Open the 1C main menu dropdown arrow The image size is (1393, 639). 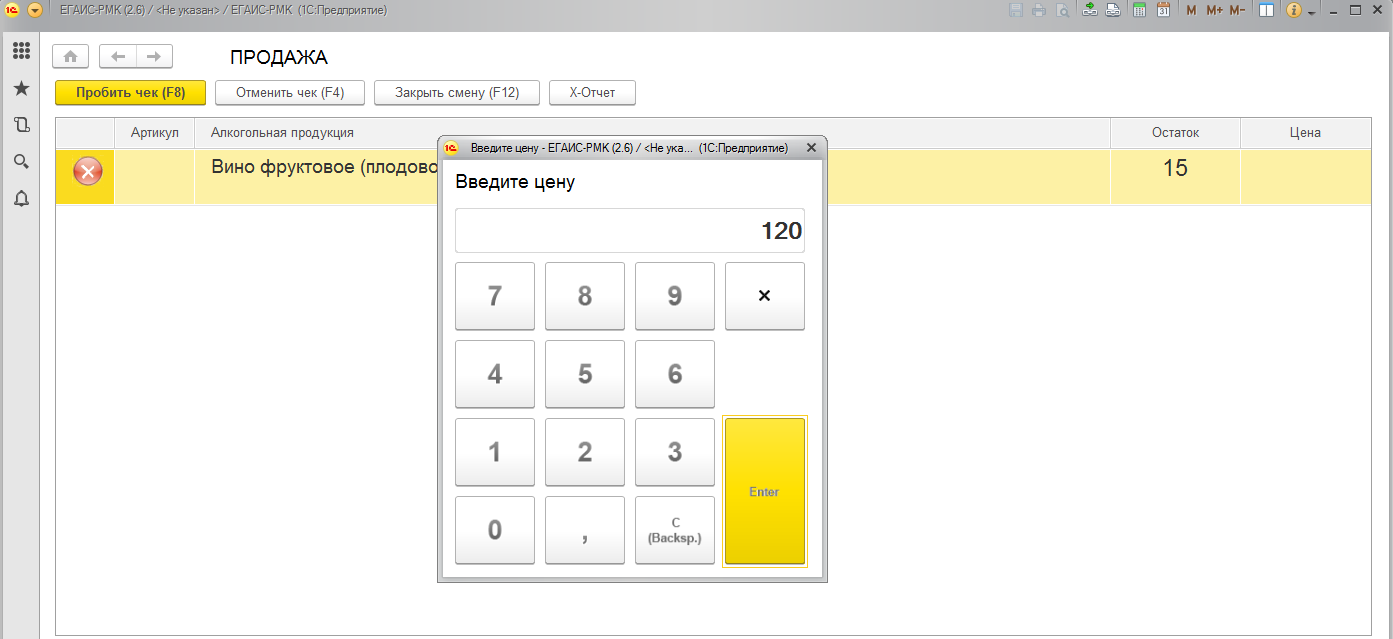(x=35, y=10)
